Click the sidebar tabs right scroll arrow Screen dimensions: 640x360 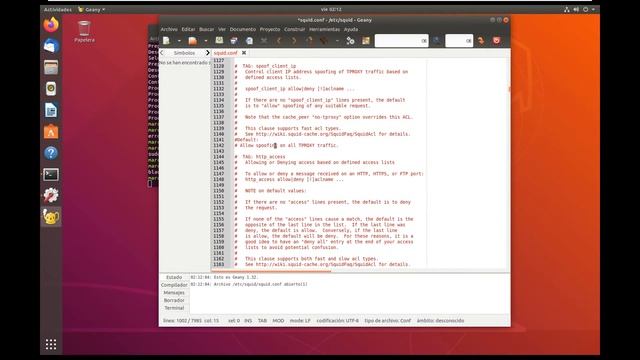207,53
